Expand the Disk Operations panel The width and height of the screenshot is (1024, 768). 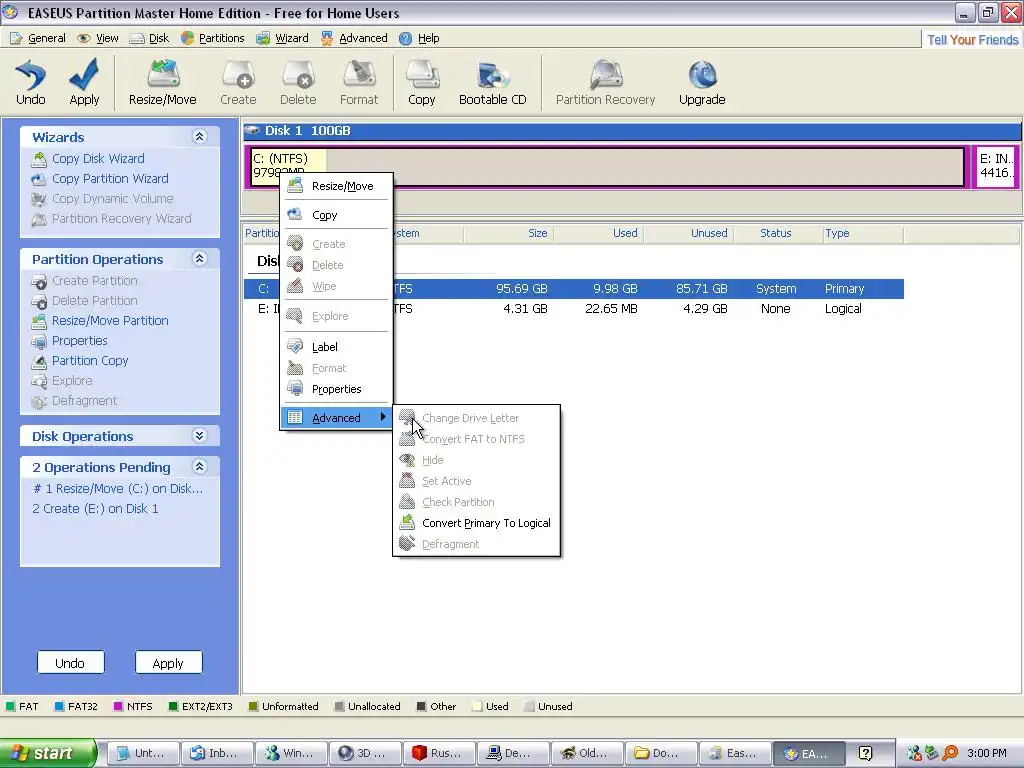click(200, 436)
